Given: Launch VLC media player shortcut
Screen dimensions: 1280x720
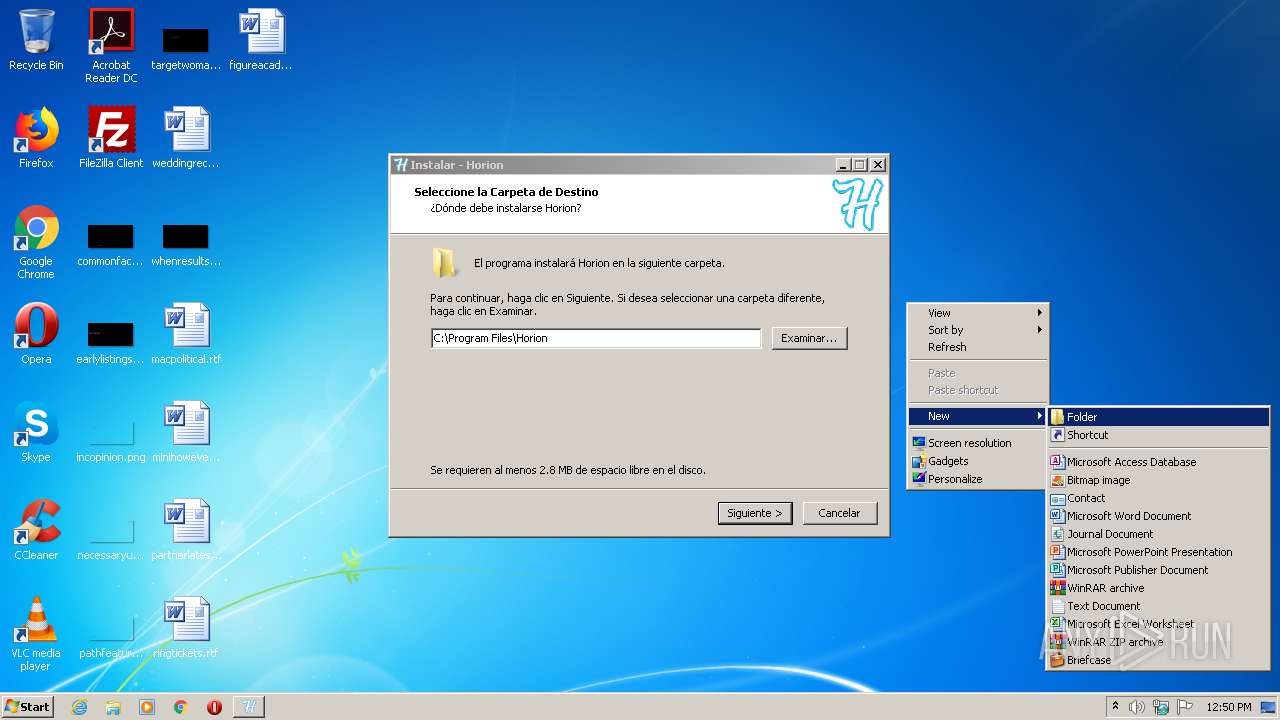Looking at the screenshot, I should tap(36, 634).
